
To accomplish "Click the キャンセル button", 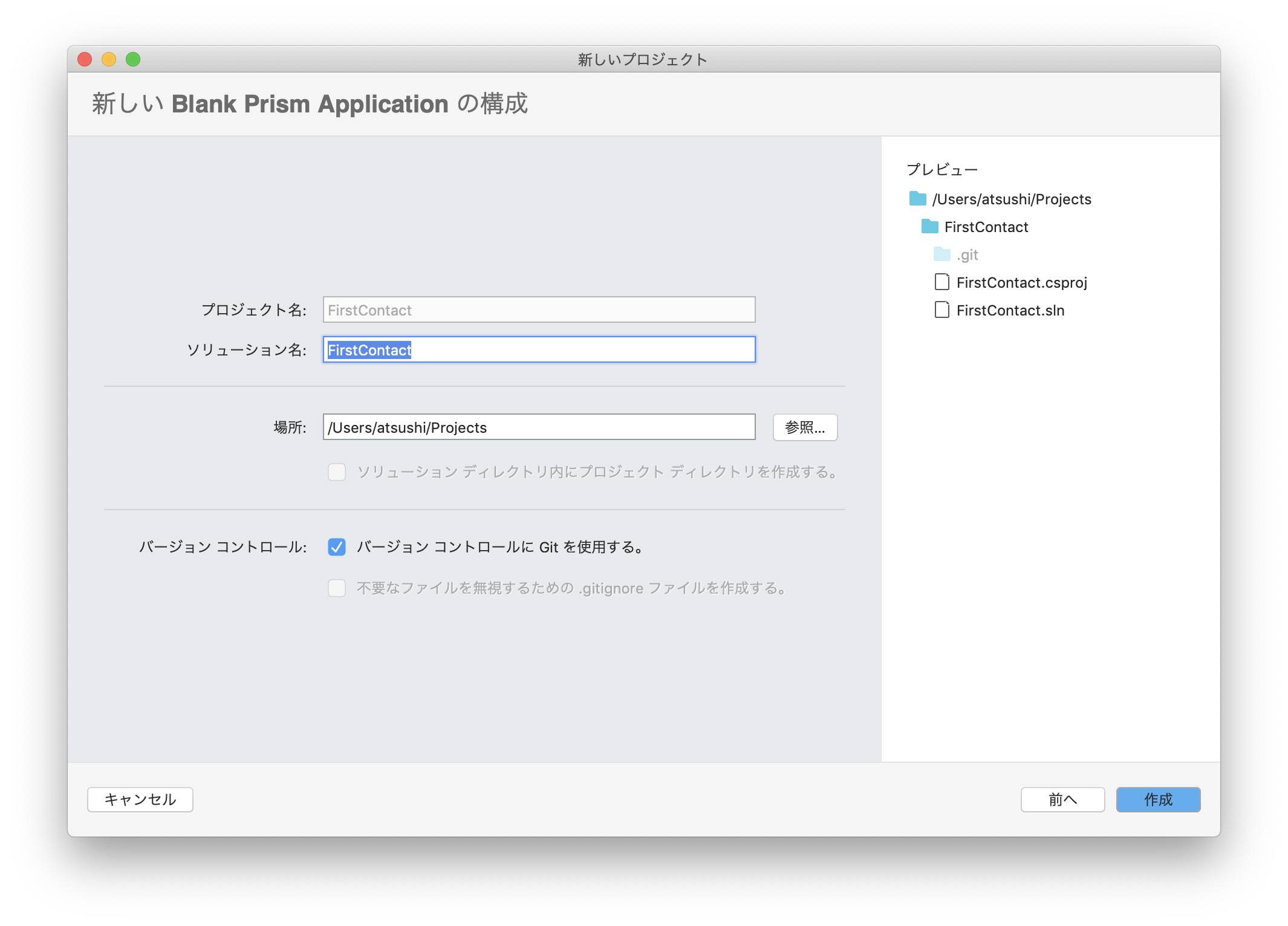I will pyautogui.click(x=140, y=799).
